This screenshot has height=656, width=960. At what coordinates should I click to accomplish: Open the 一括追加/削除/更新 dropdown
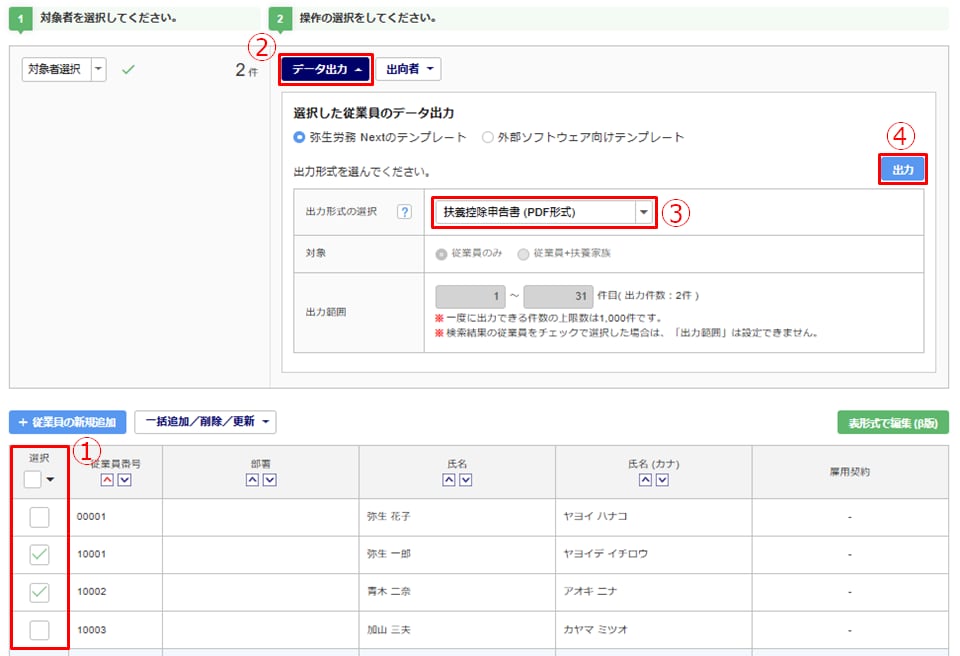pyautogui.click(x=205, y=422)
